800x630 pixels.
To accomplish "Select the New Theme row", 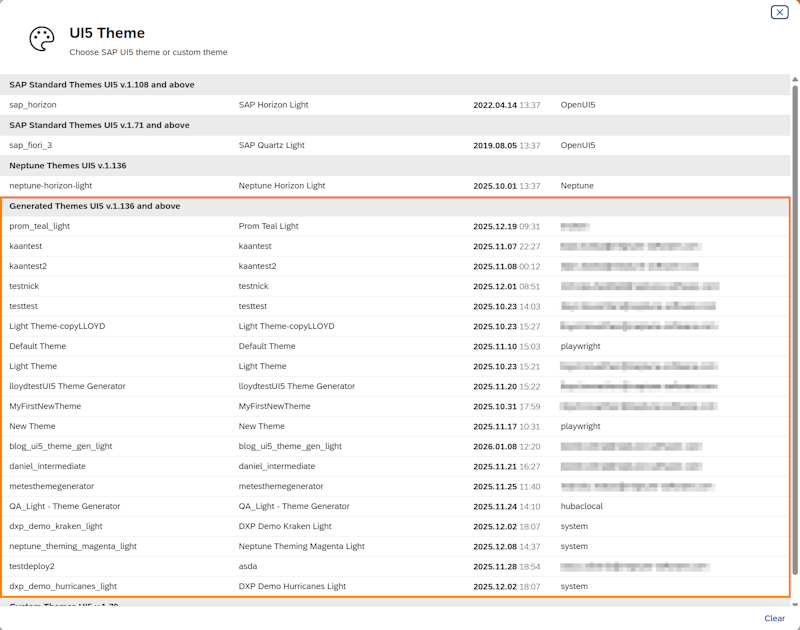I will click(395, 426).
